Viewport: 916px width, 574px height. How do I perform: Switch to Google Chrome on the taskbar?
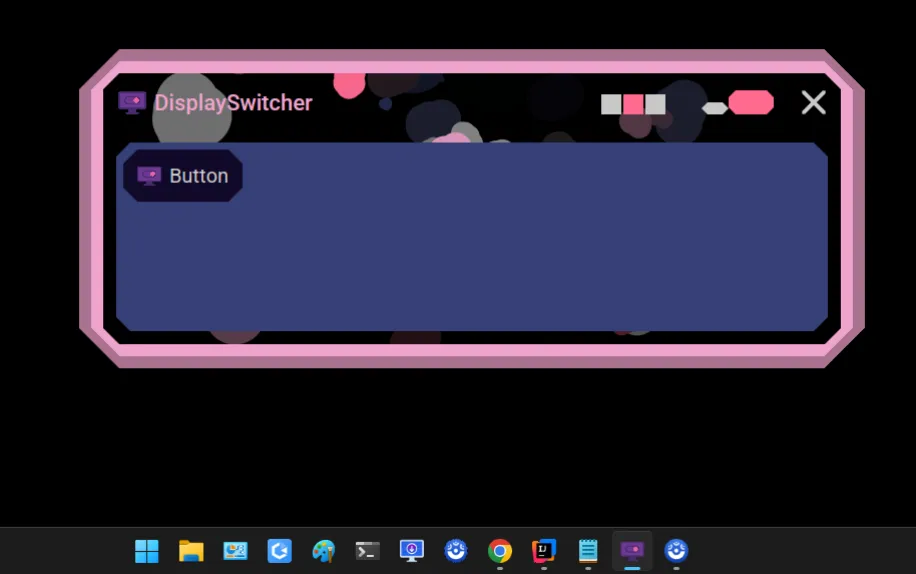pyautogui.click(x=500, y=551)
